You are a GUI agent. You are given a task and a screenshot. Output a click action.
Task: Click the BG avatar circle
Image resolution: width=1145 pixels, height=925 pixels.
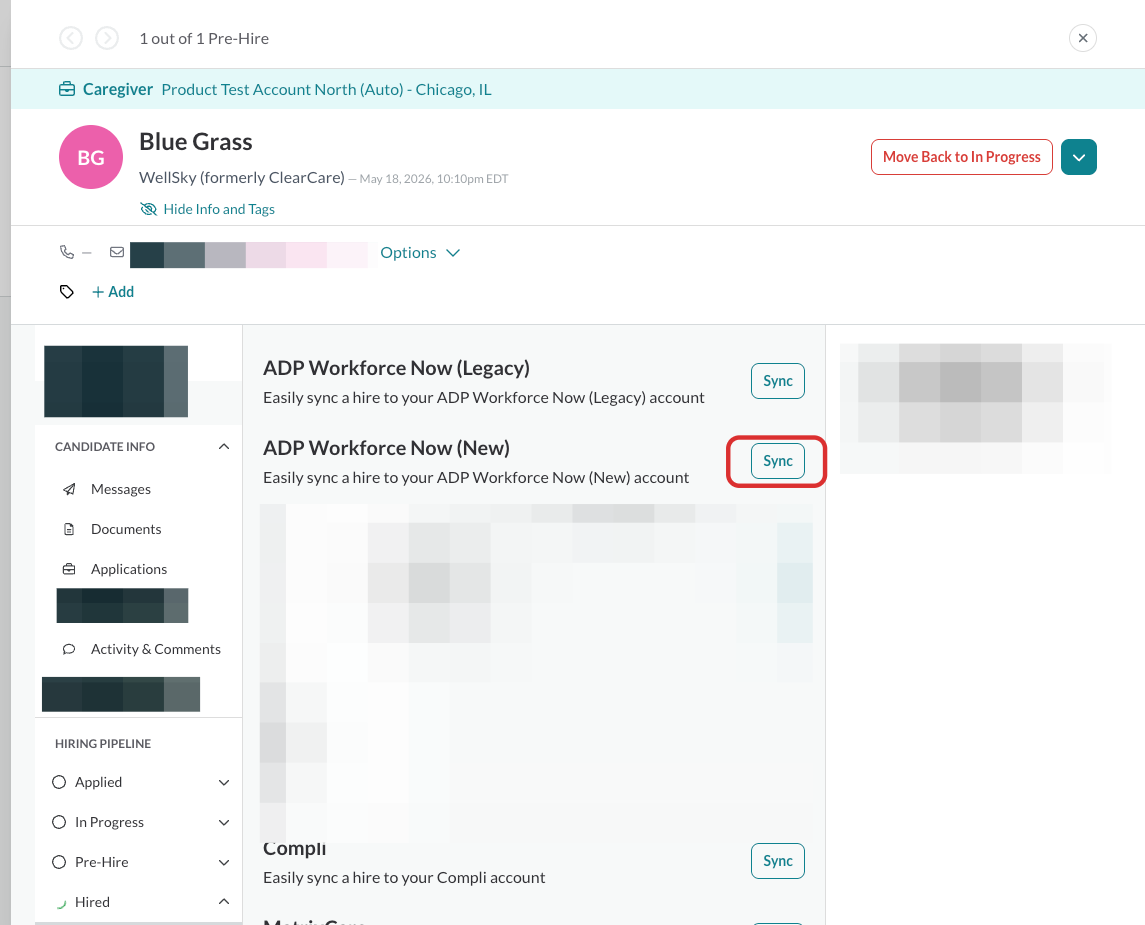91,157
